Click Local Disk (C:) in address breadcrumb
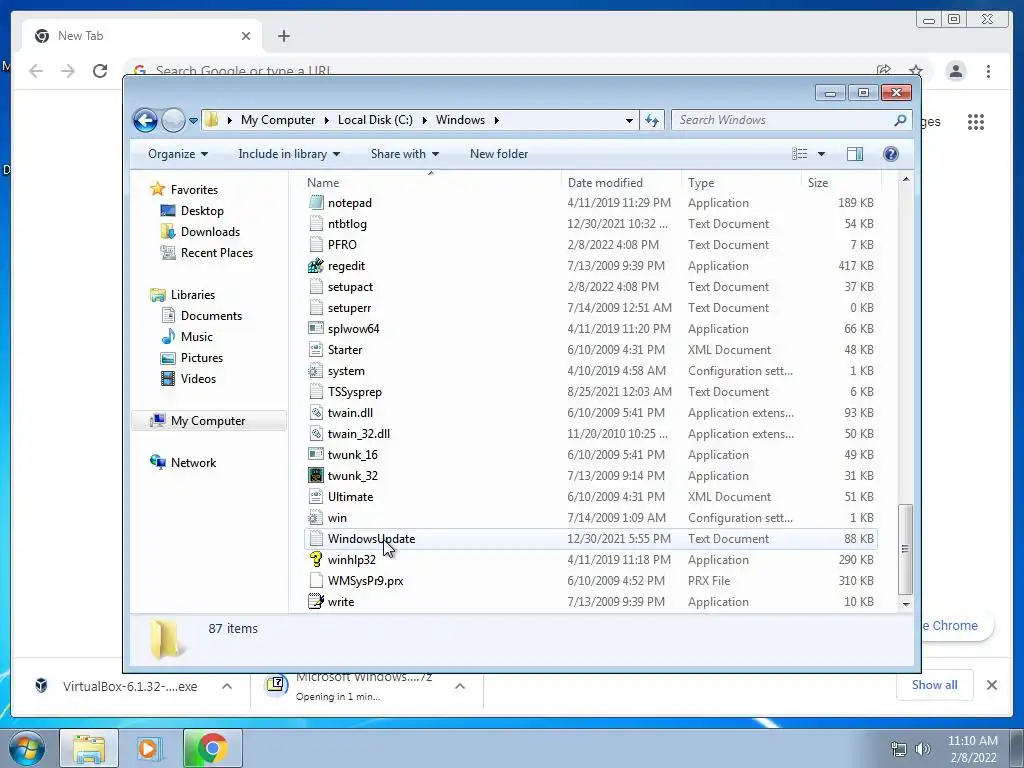Viewport: 1024px width, 768px height. coord(375,120)
